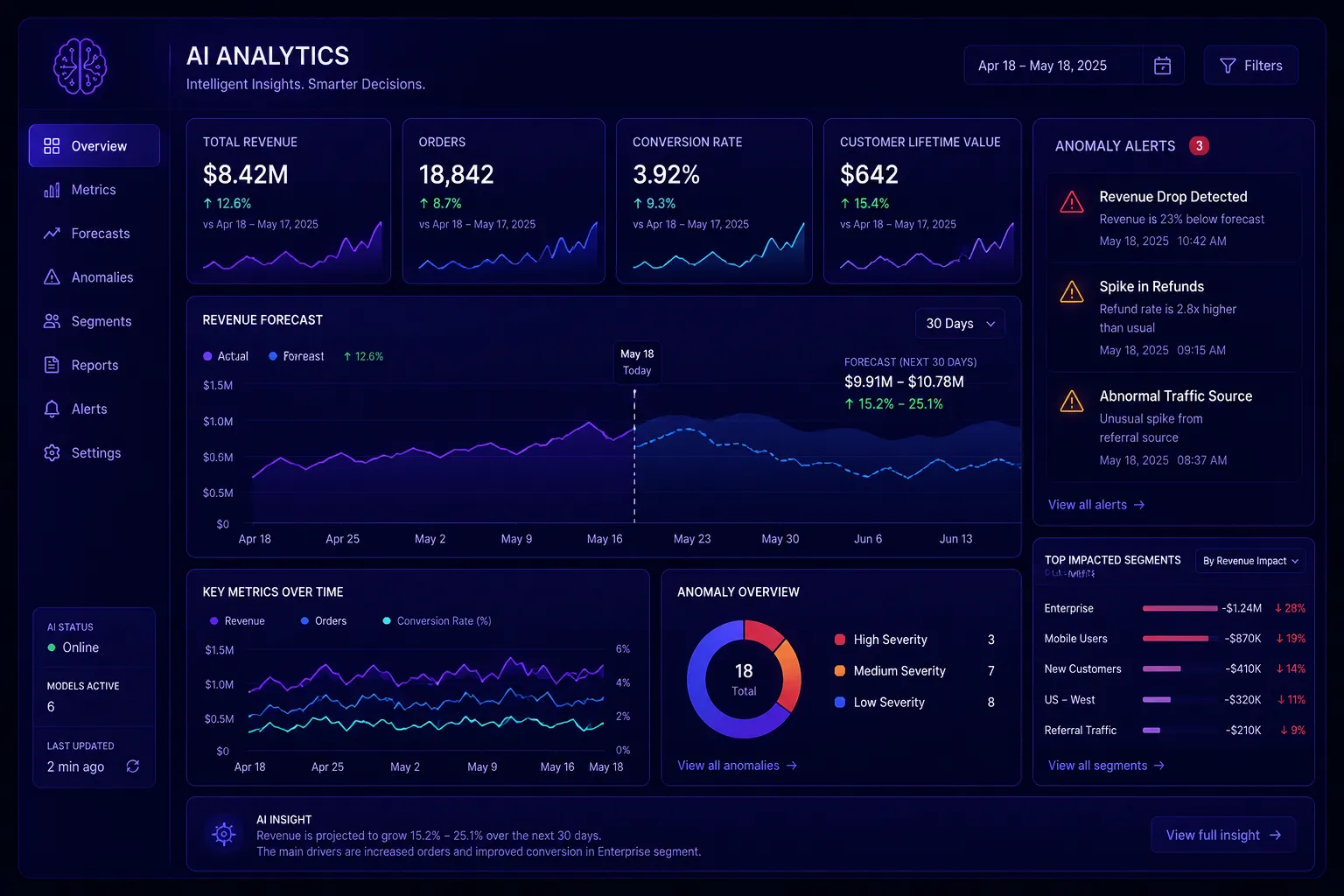Image resolution: width=1344 pixels, height=896 pixels.
Task: Go to Metrics in the sidebar
Action: tap(94, 190)
